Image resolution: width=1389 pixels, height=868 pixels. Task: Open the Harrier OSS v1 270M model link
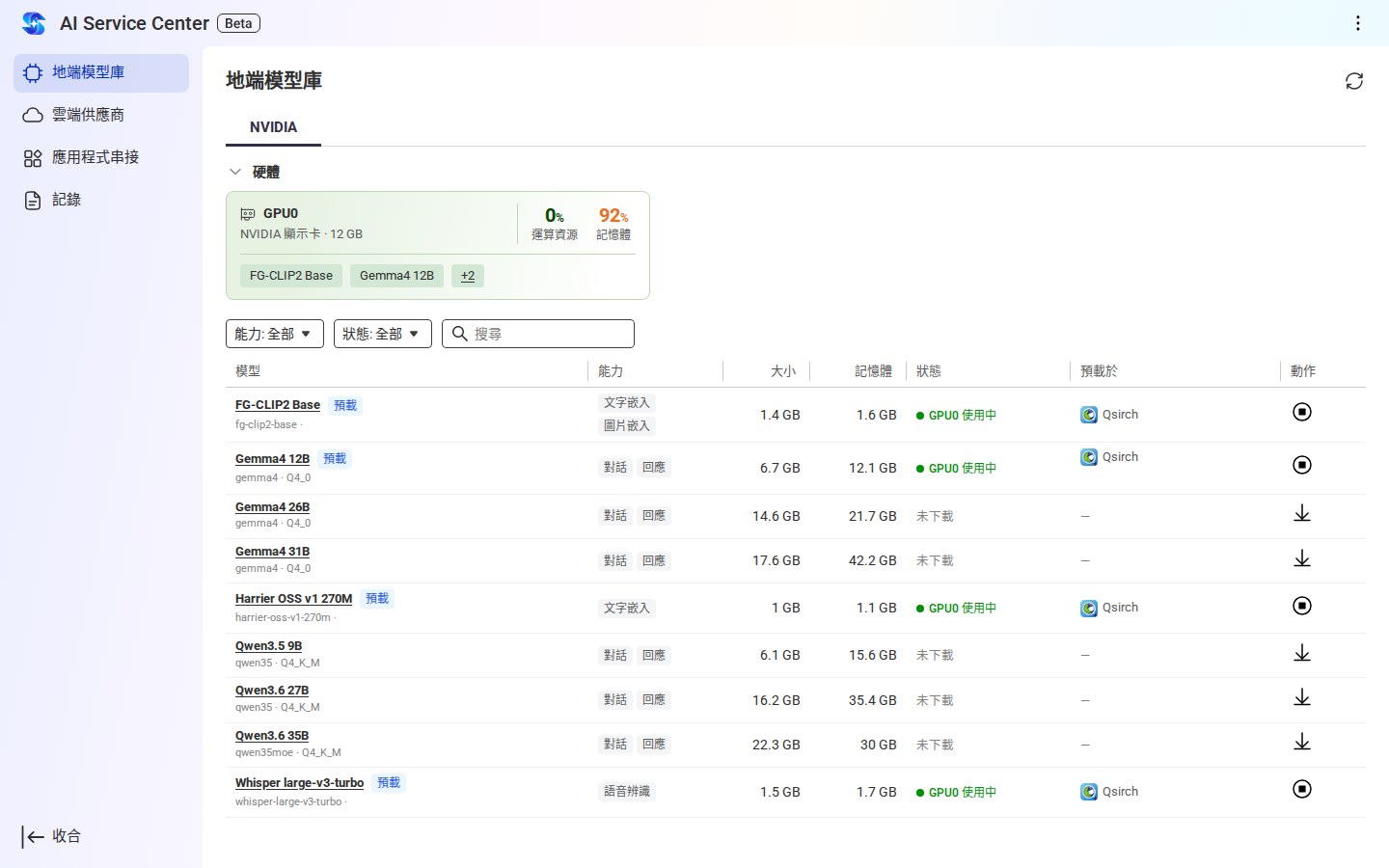pos(293,599)
